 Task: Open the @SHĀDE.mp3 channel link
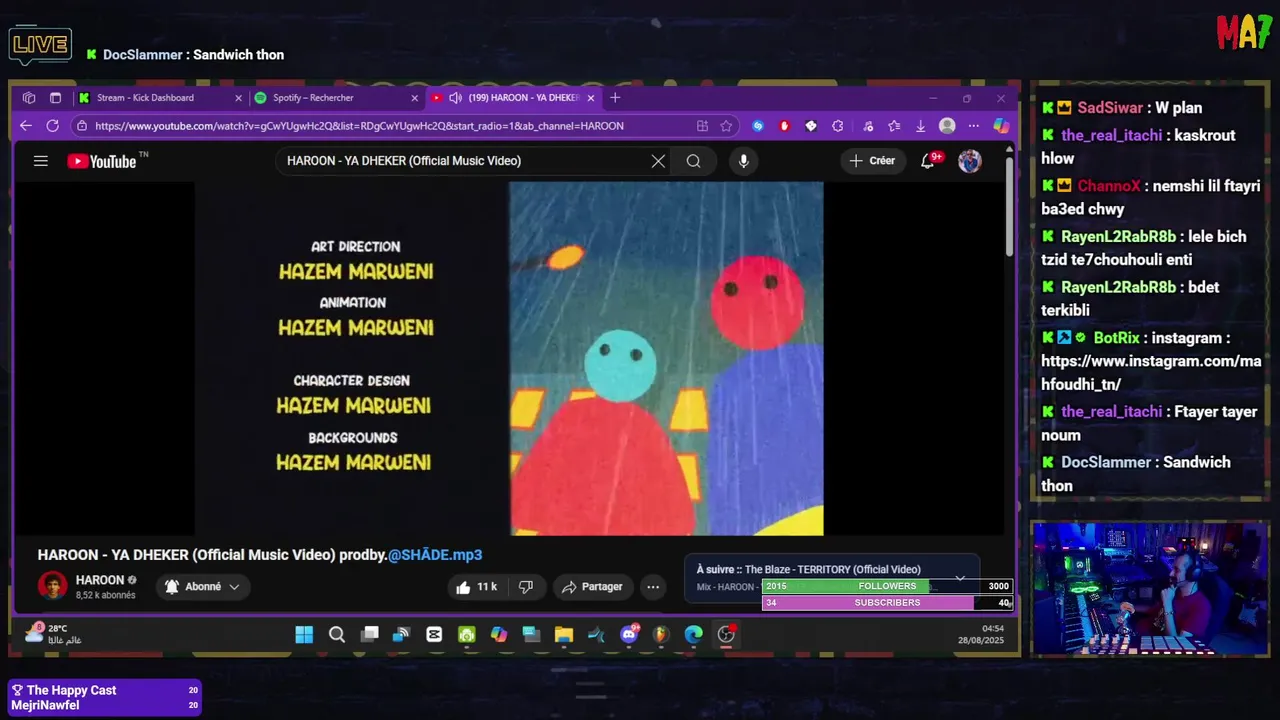435,555
